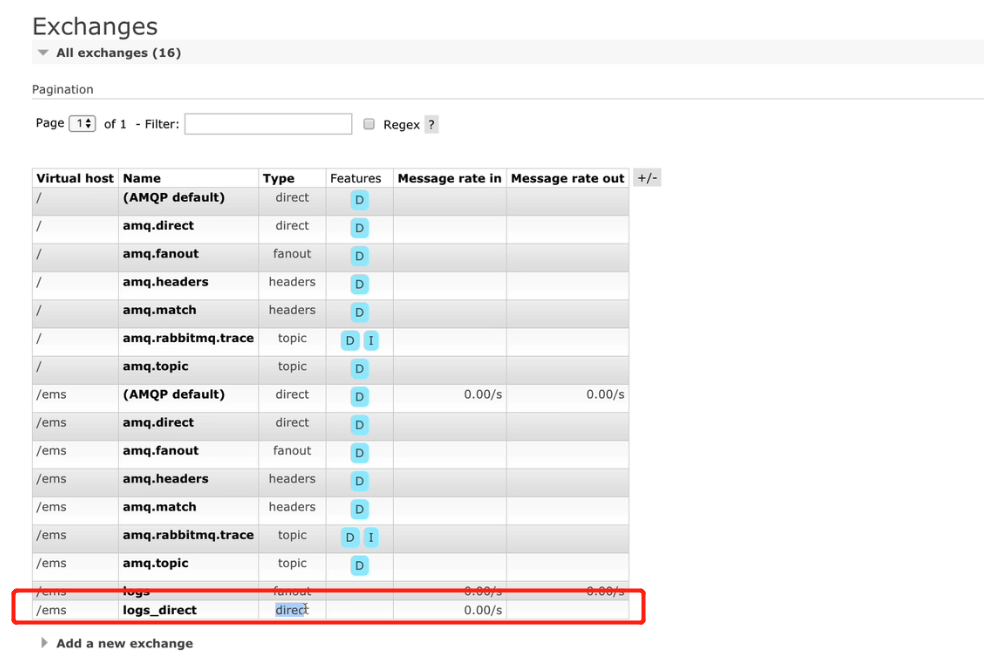Click D badge in /ems amq.topic row
The image size is (984, 657).
(359, 565)
